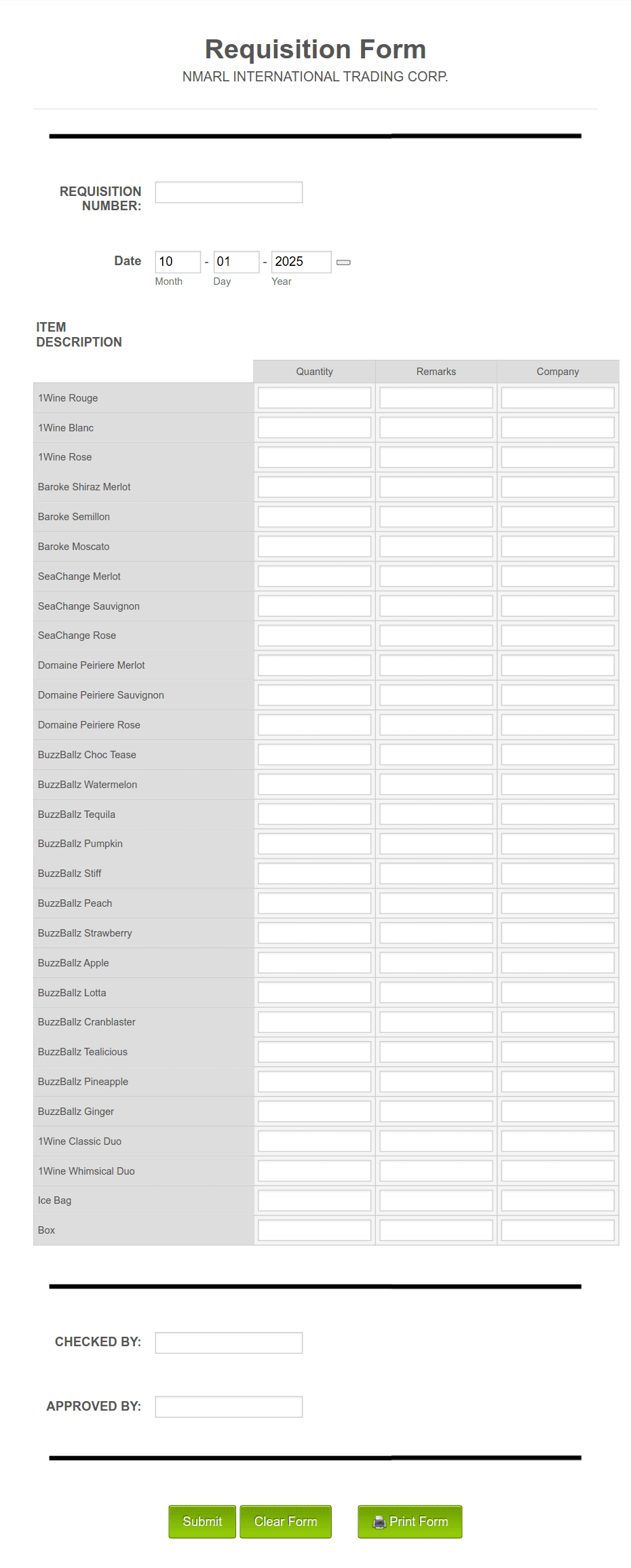Focus the Day date field
Screen dimensions: 631x1568
click(235, 262)
